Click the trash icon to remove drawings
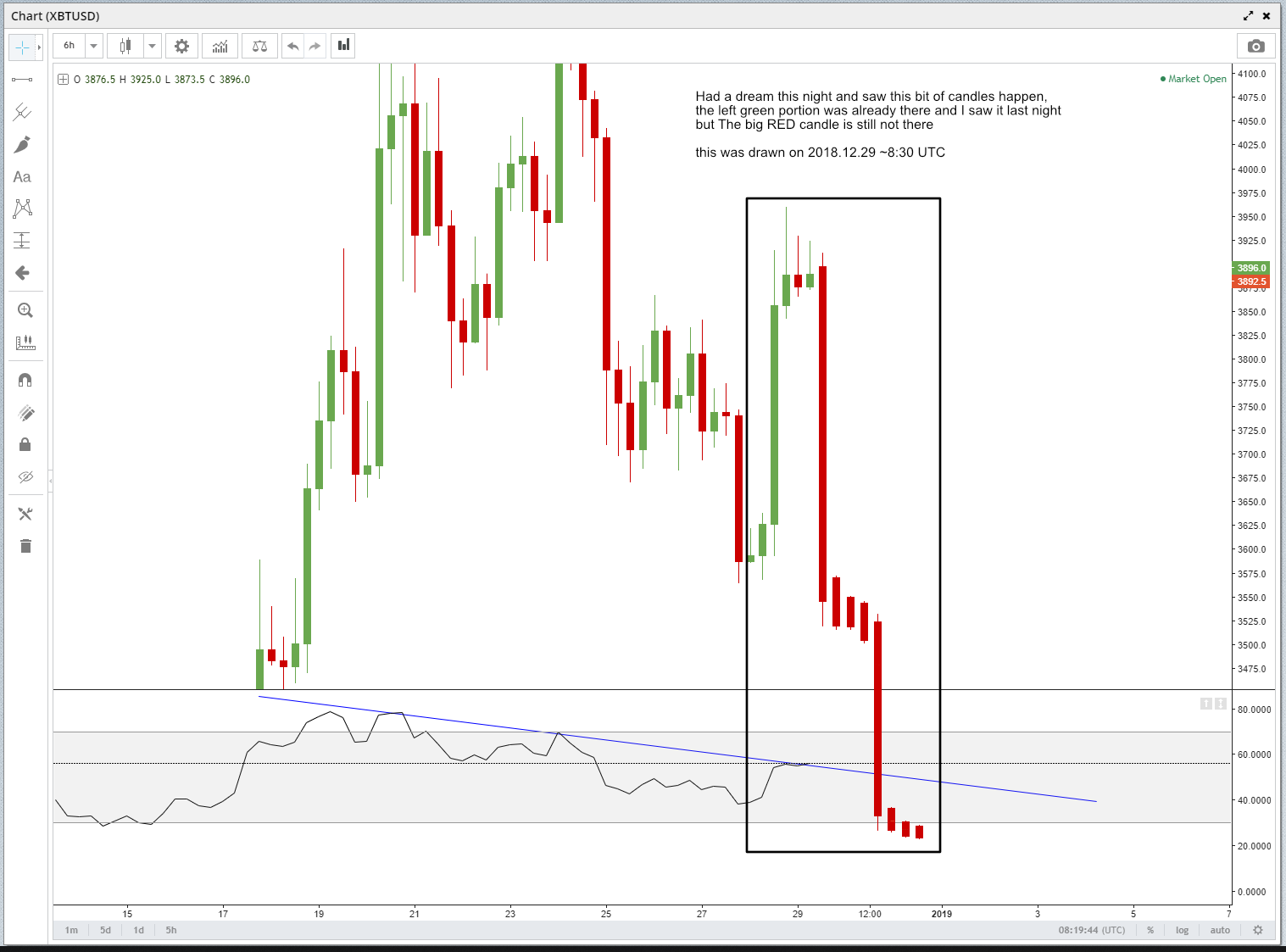Screen dimensions: 1286x952 pos(25,546)
